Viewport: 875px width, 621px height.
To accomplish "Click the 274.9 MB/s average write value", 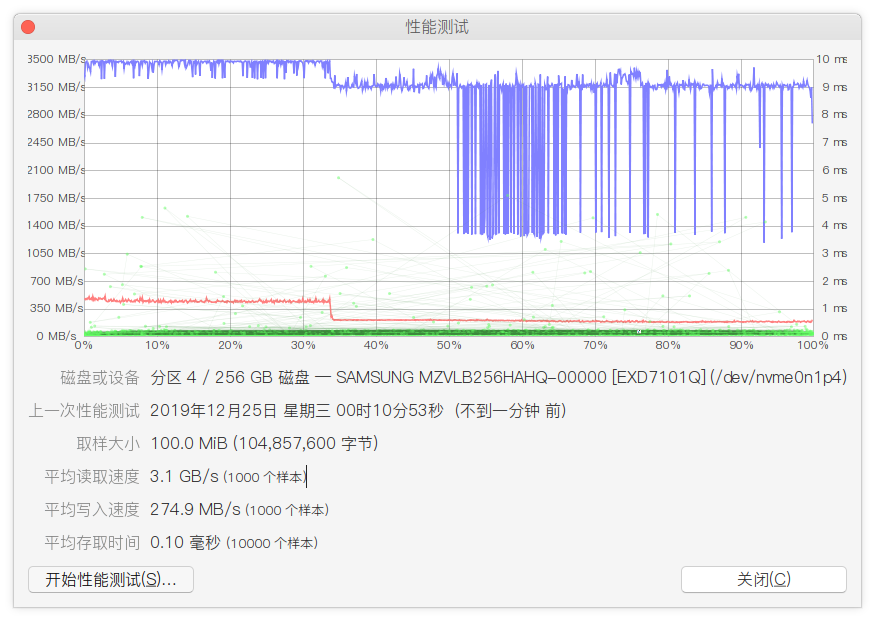I will pyautogui.click(x=195, y=510).
